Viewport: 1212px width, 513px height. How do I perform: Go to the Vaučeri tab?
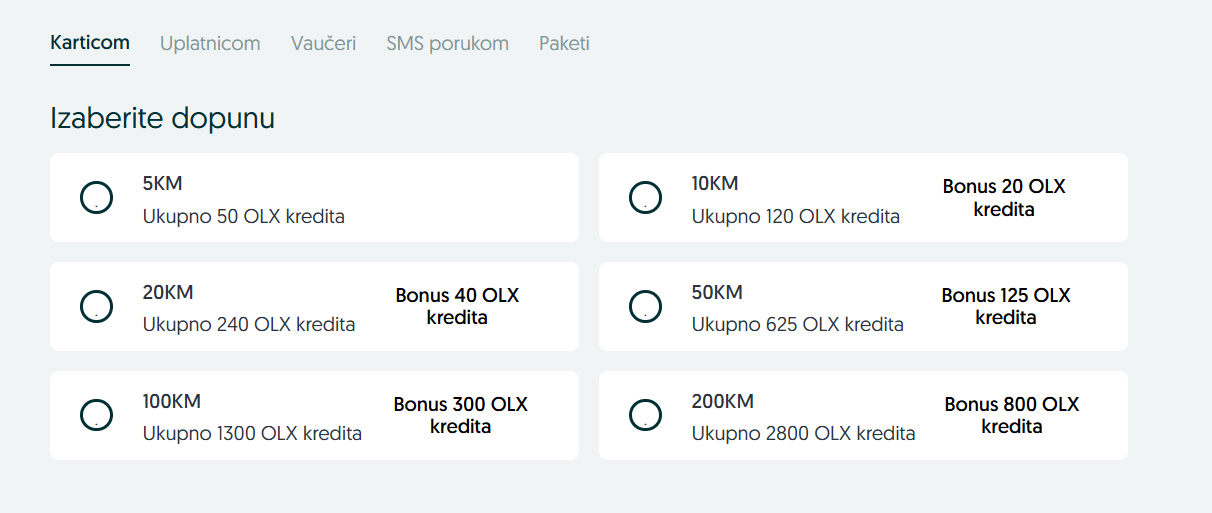pos(323,43)
